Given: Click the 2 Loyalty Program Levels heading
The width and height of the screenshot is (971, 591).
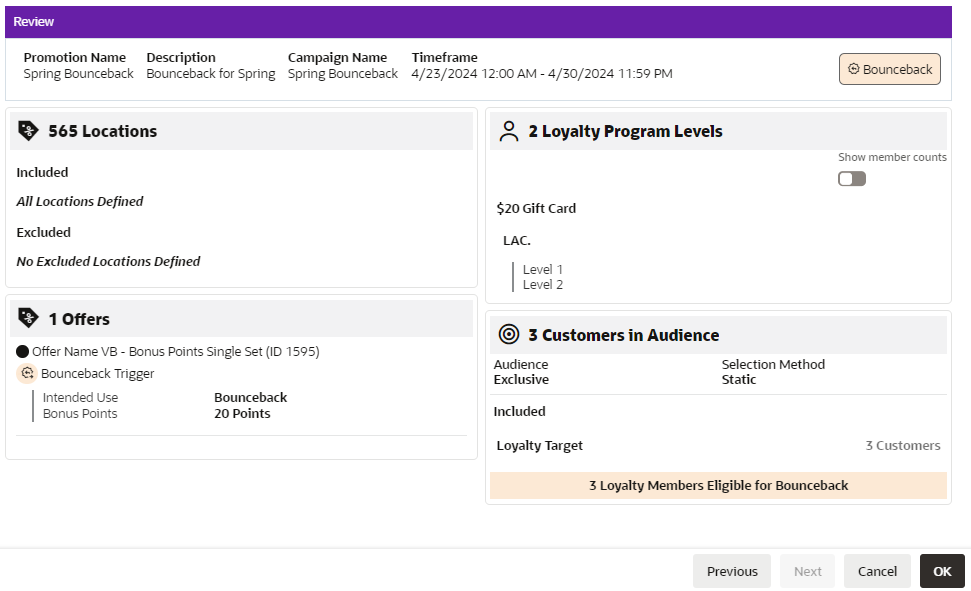Looking at the screenshot, I should [625, 131].
